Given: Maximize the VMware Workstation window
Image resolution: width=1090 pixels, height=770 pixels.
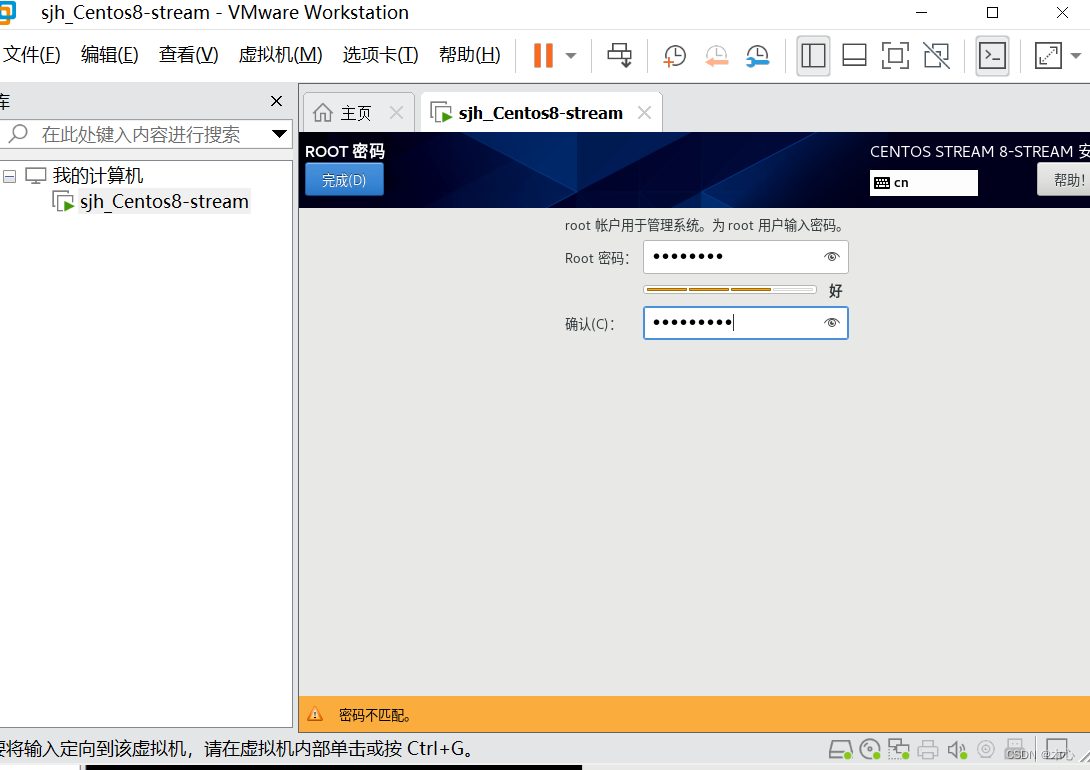Looking at the screenshot, I should pos(992,13).
